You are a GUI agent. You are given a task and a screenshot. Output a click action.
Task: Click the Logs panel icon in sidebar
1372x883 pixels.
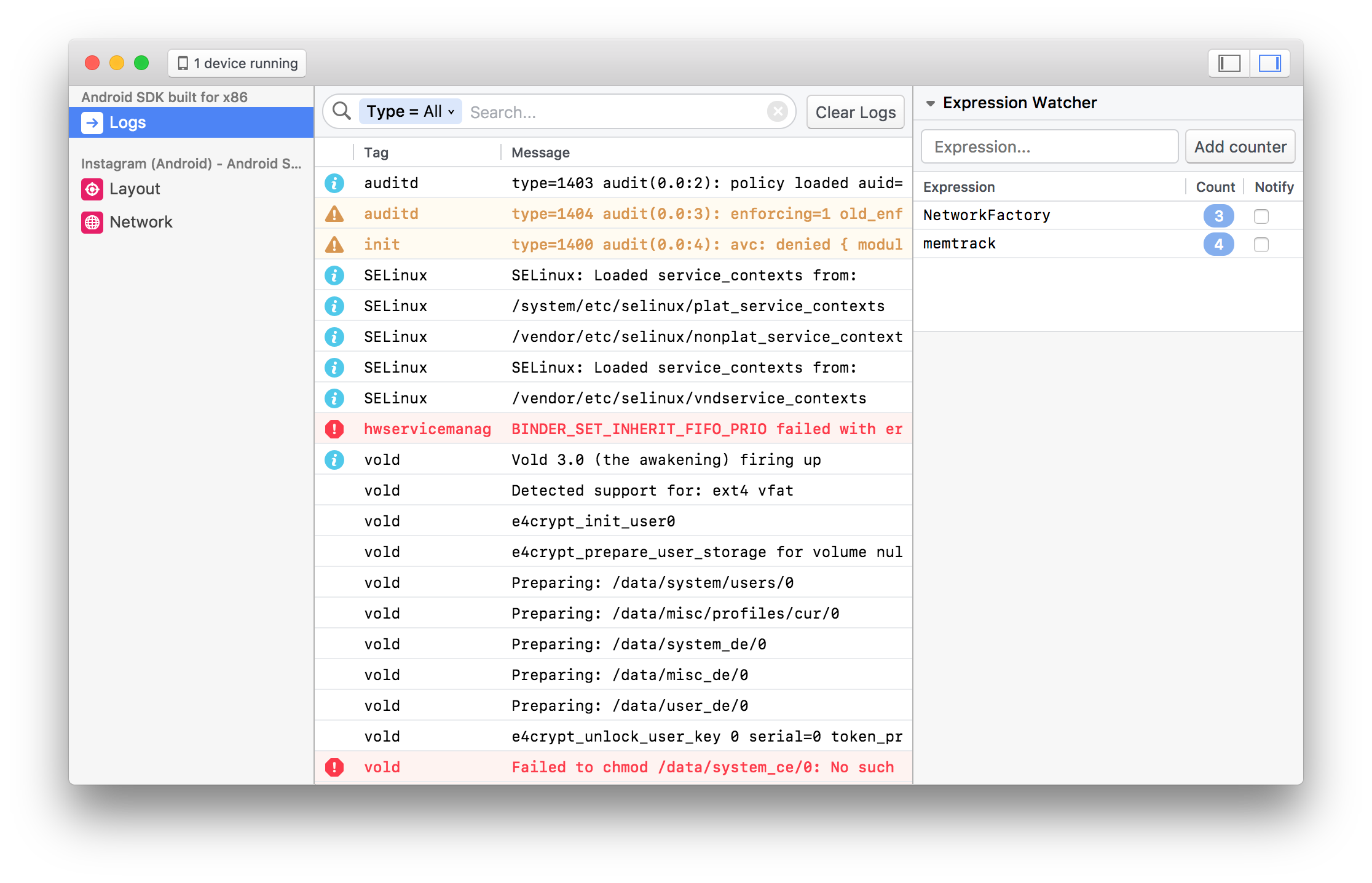(x=93, y=122)
